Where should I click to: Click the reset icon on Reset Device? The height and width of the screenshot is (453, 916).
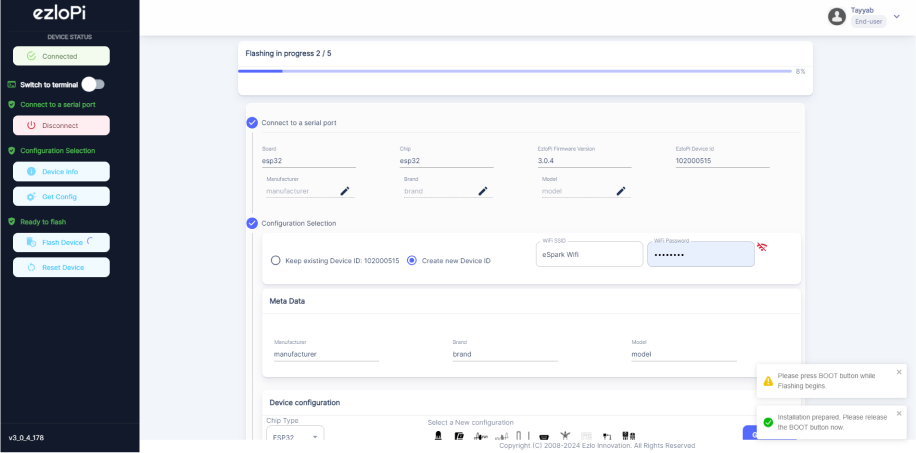[x=32, y=268]
